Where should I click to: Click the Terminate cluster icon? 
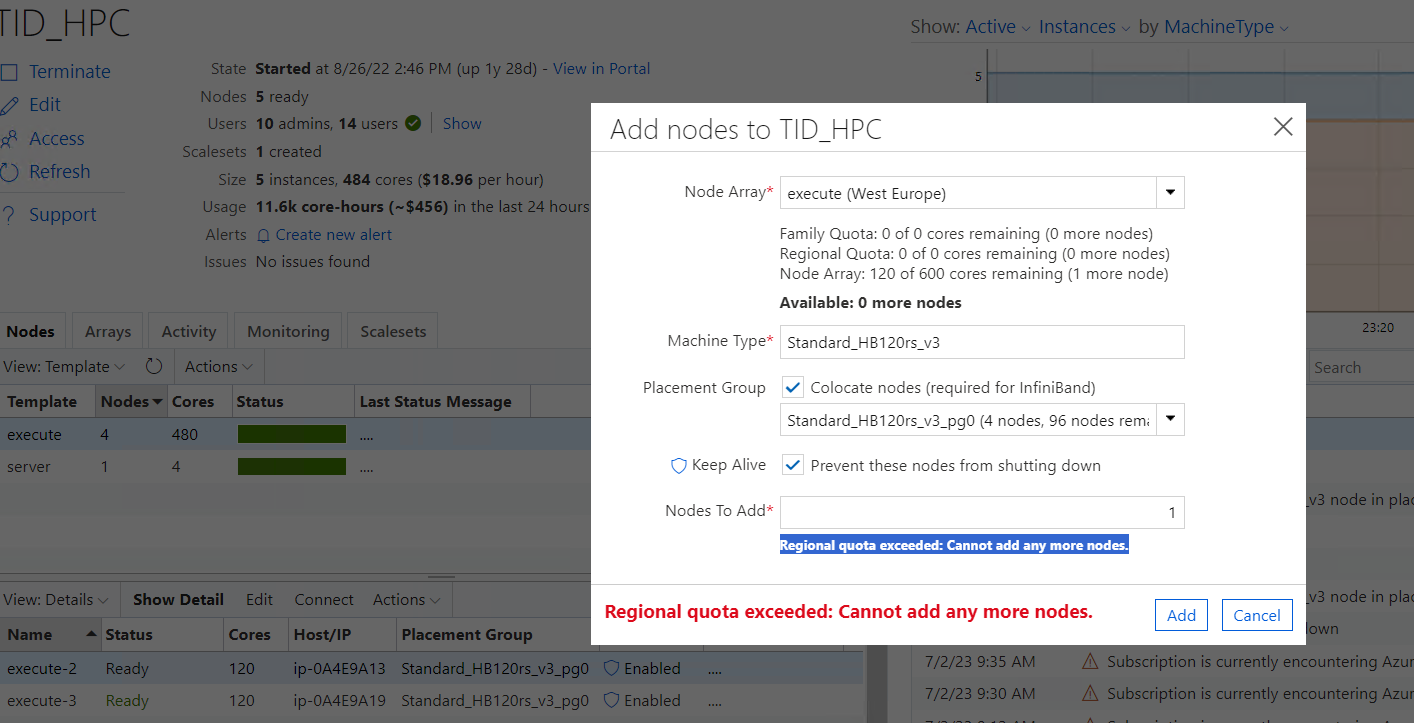click(10, 71)
